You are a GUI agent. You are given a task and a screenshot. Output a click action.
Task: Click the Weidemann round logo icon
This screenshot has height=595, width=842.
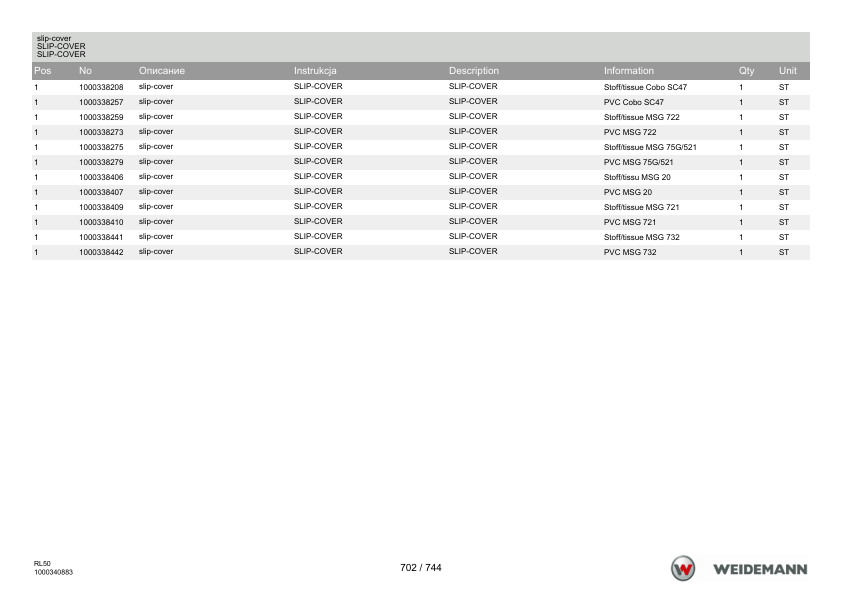(x=683, y=568)
